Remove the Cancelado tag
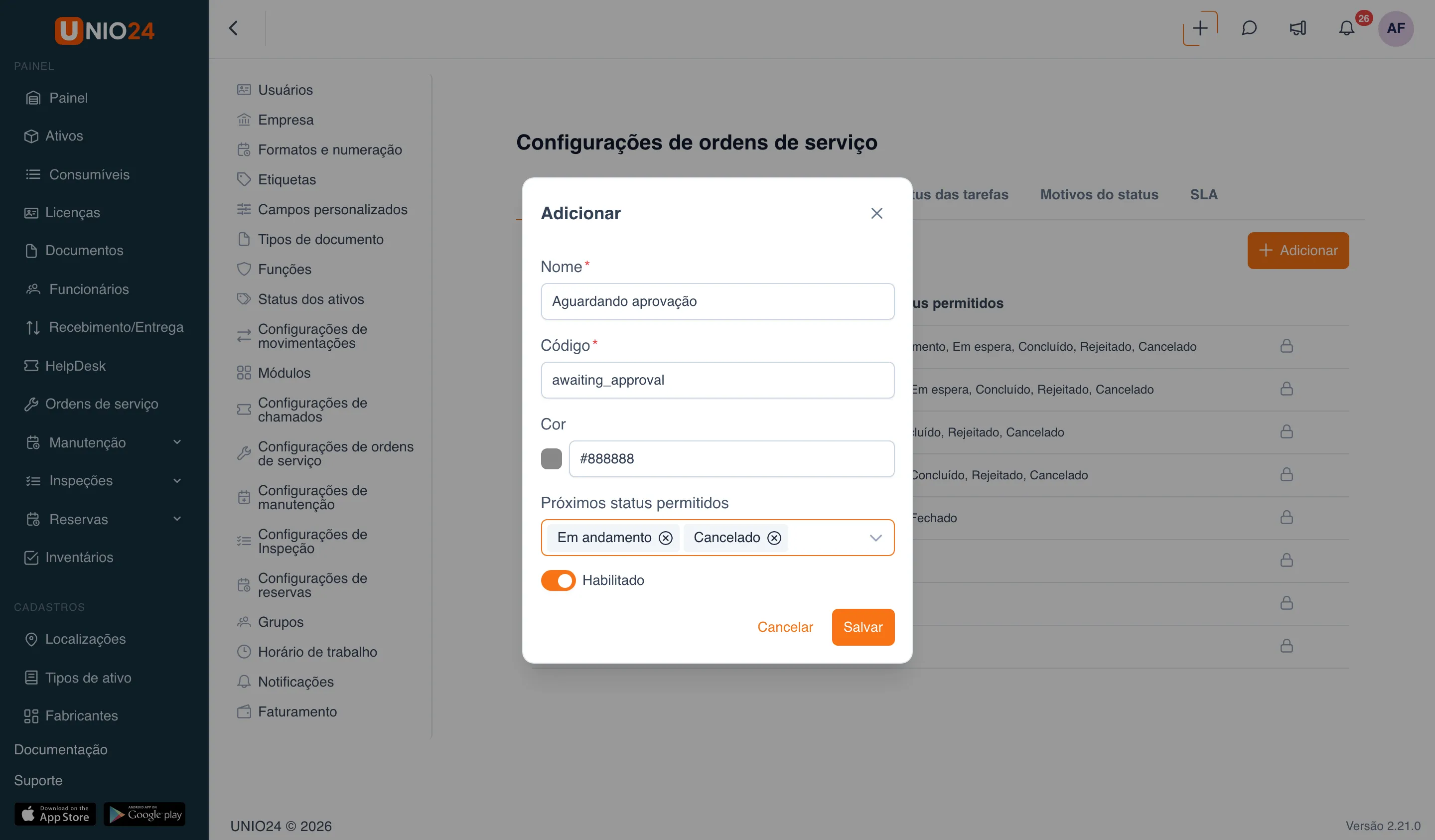The image size is (1435, 840). point(774,538)
